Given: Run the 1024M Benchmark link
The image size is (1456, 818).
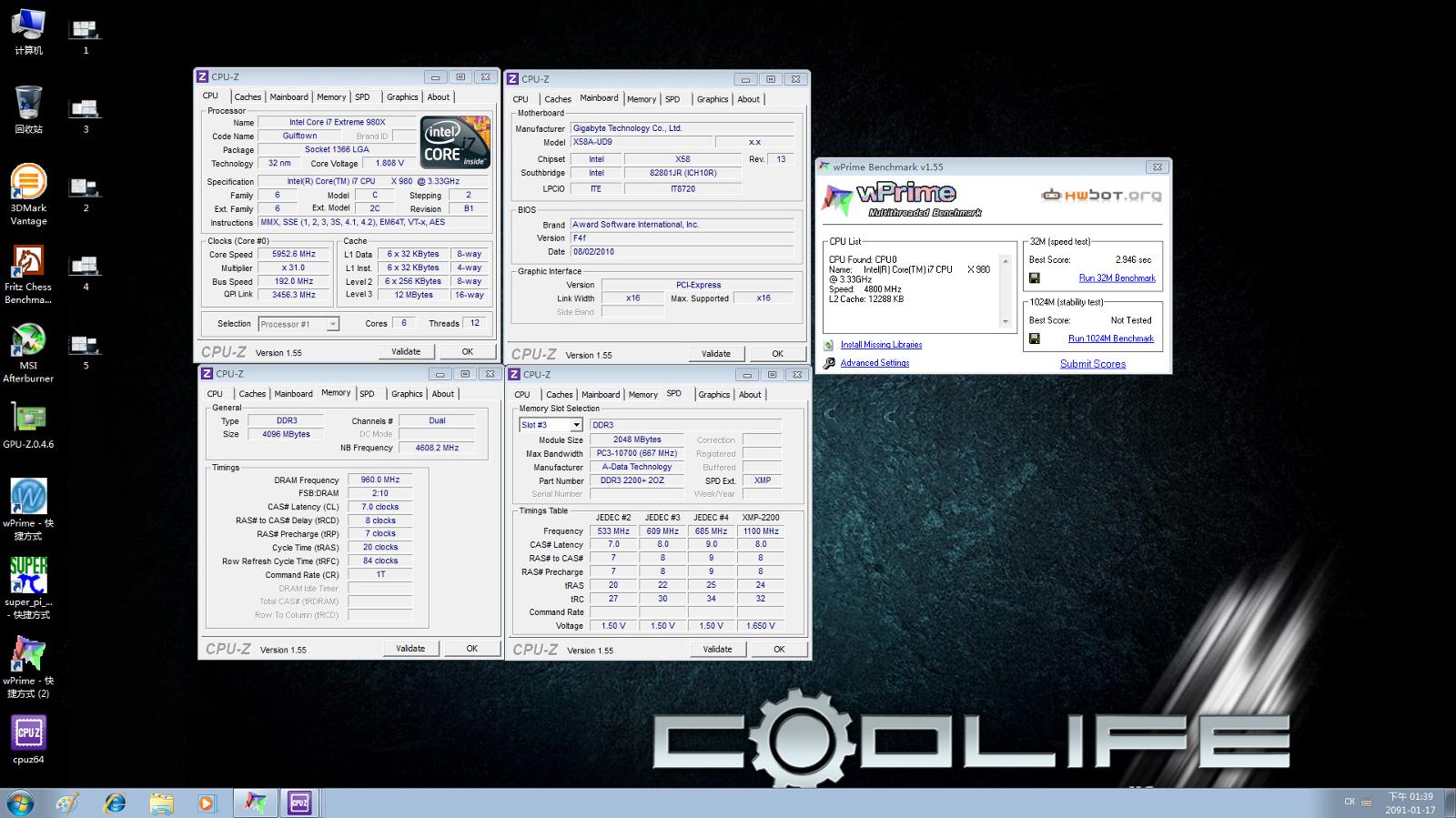Looking at the screenshot, I should [x=1110, y=338].
